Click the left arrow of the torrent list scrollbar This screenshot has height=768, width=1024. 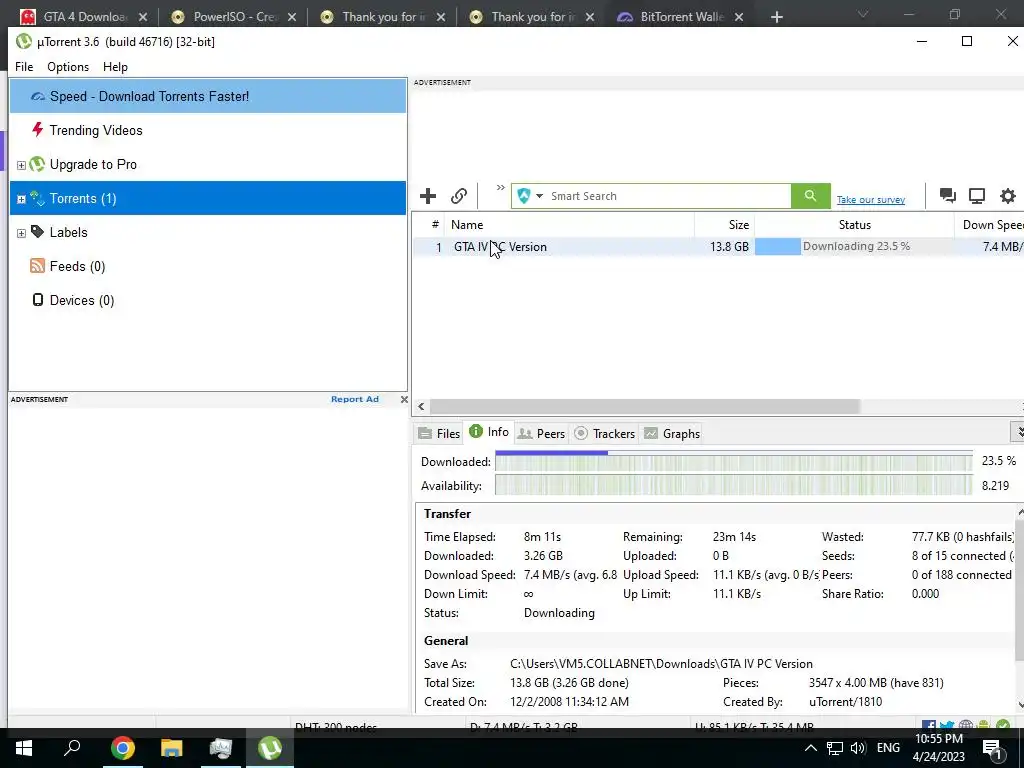(x=421, y=406)
